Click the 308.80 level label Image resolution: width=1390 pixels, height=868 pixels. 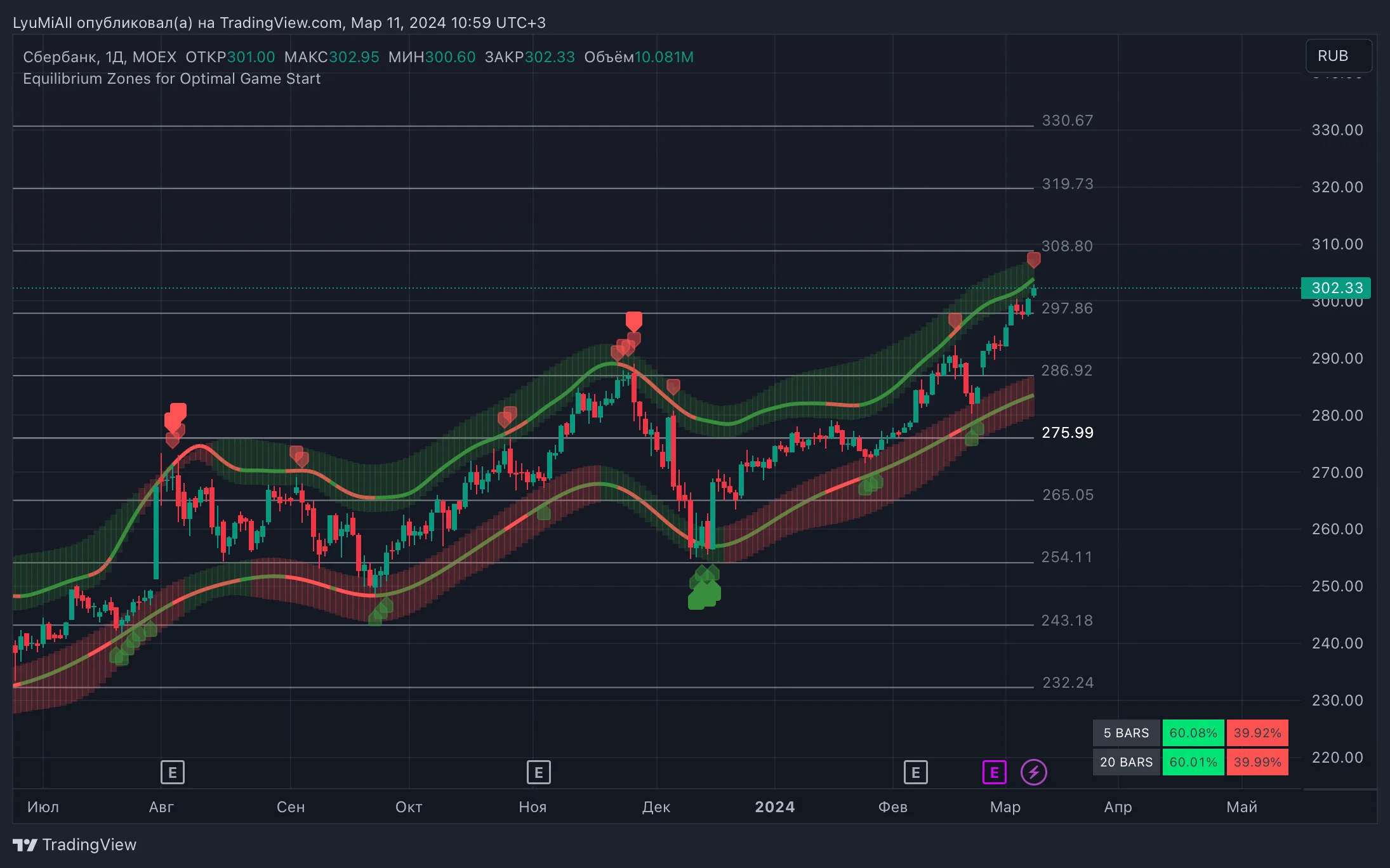pos(1068,246)
